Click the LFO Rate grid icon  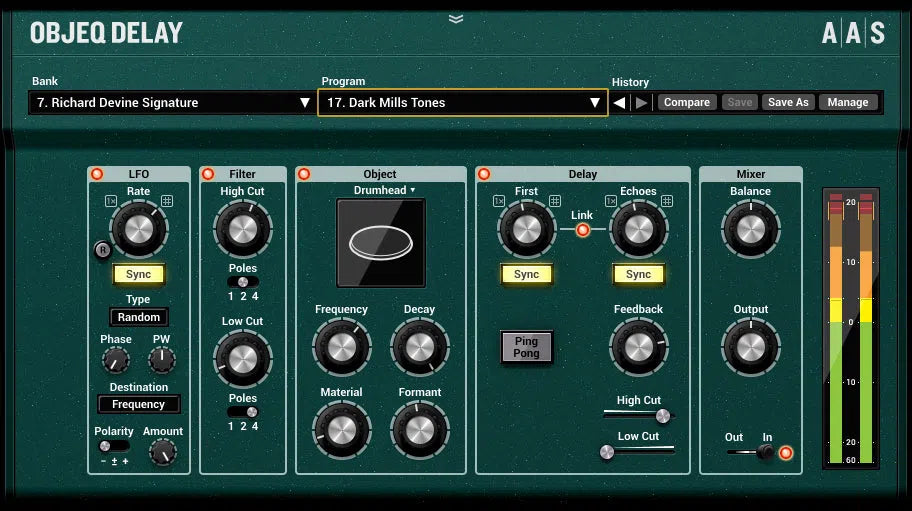click(167, 201)
